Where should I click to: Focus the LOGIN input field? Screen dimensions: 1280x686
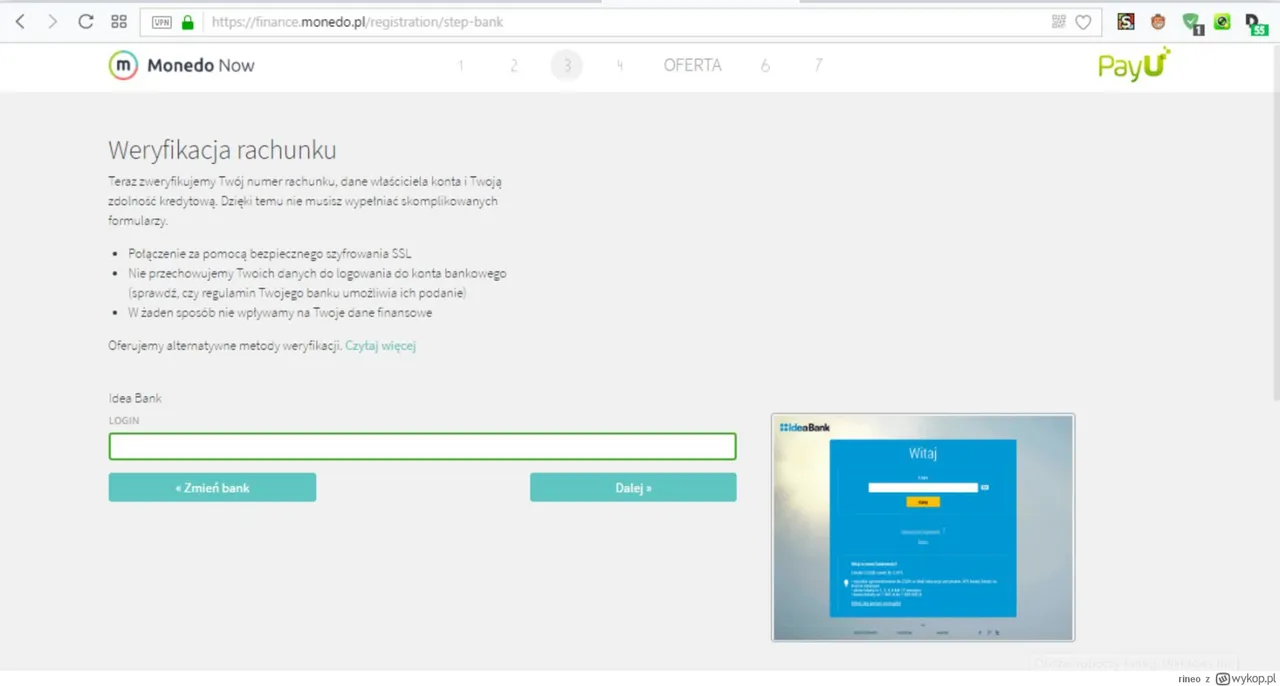422,446
